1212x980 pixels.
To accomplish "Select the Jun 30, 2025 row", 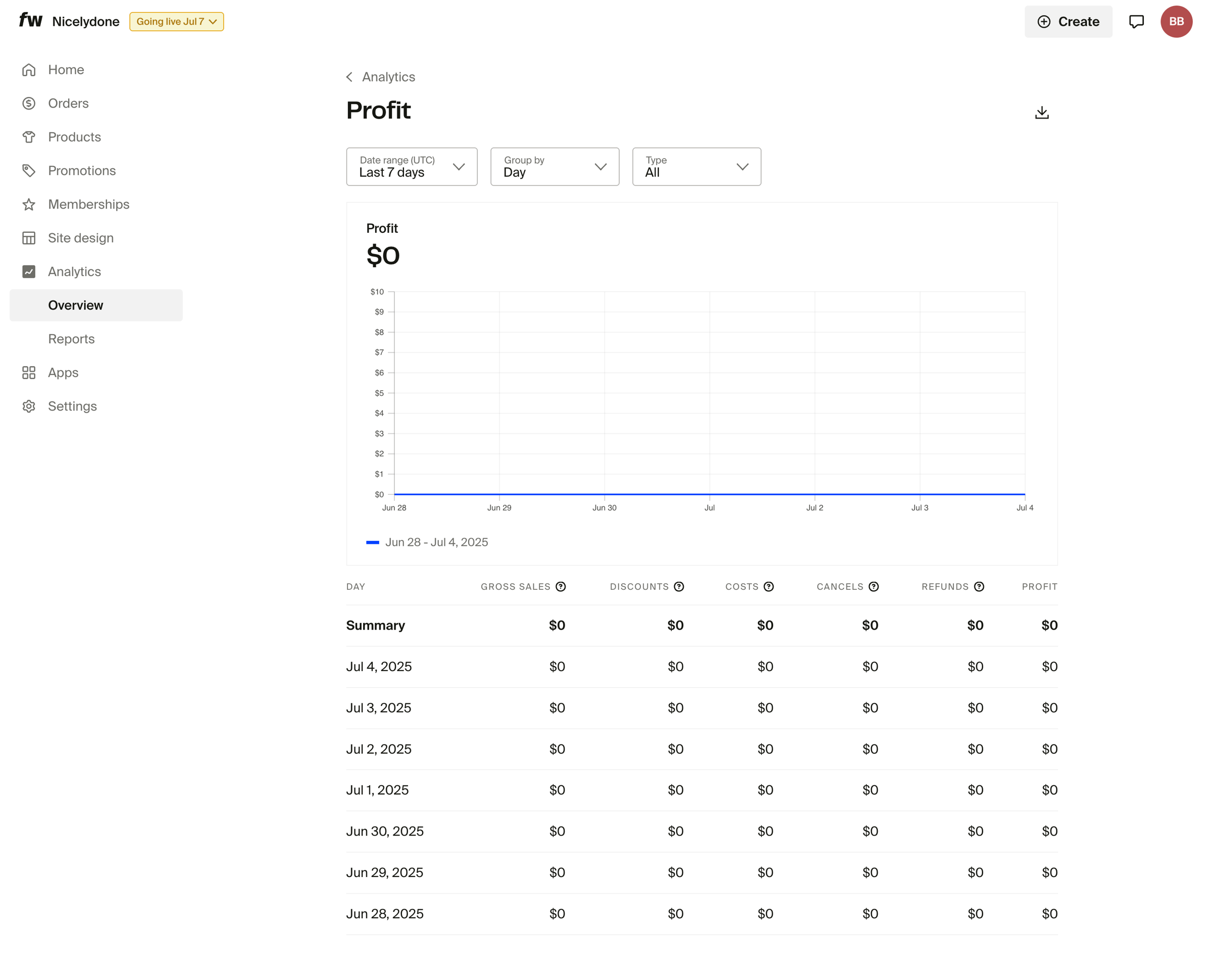I will tap(701, 832).
